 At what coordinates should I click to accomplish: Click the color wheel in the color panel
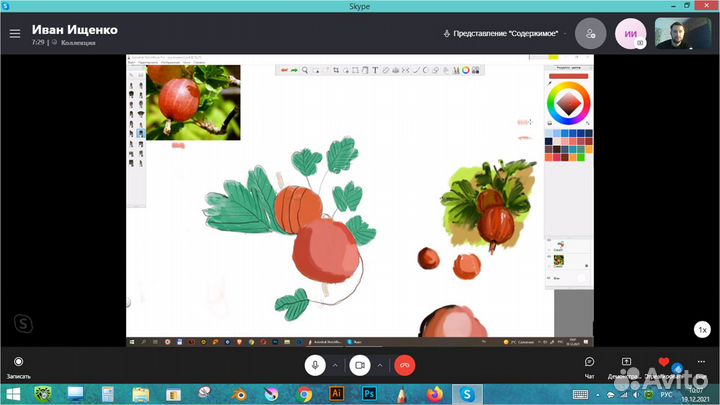click(567, 103)
